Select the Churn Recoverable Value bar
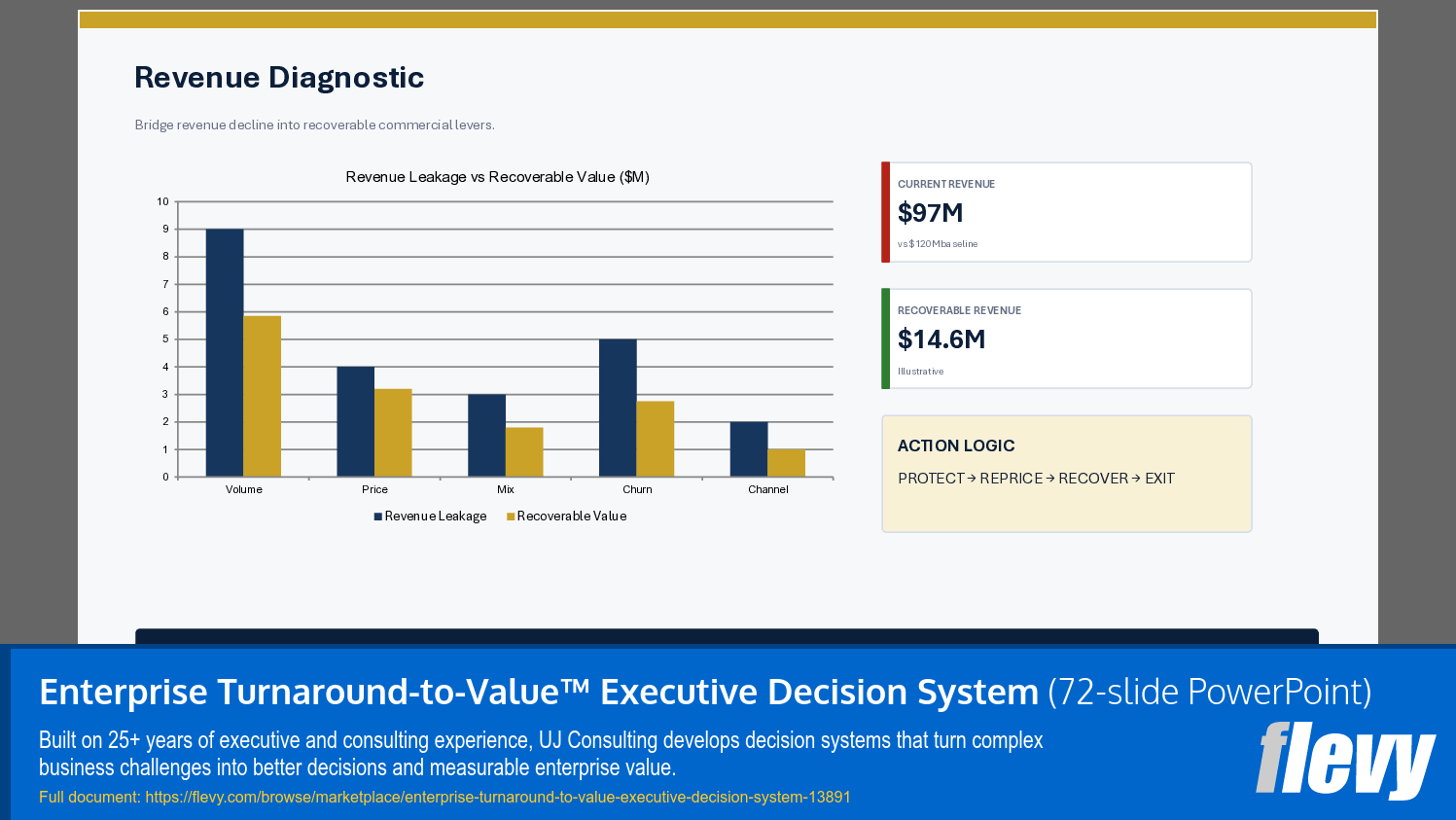The width and height of the screenshot is (1456, 820). [656, 439]
